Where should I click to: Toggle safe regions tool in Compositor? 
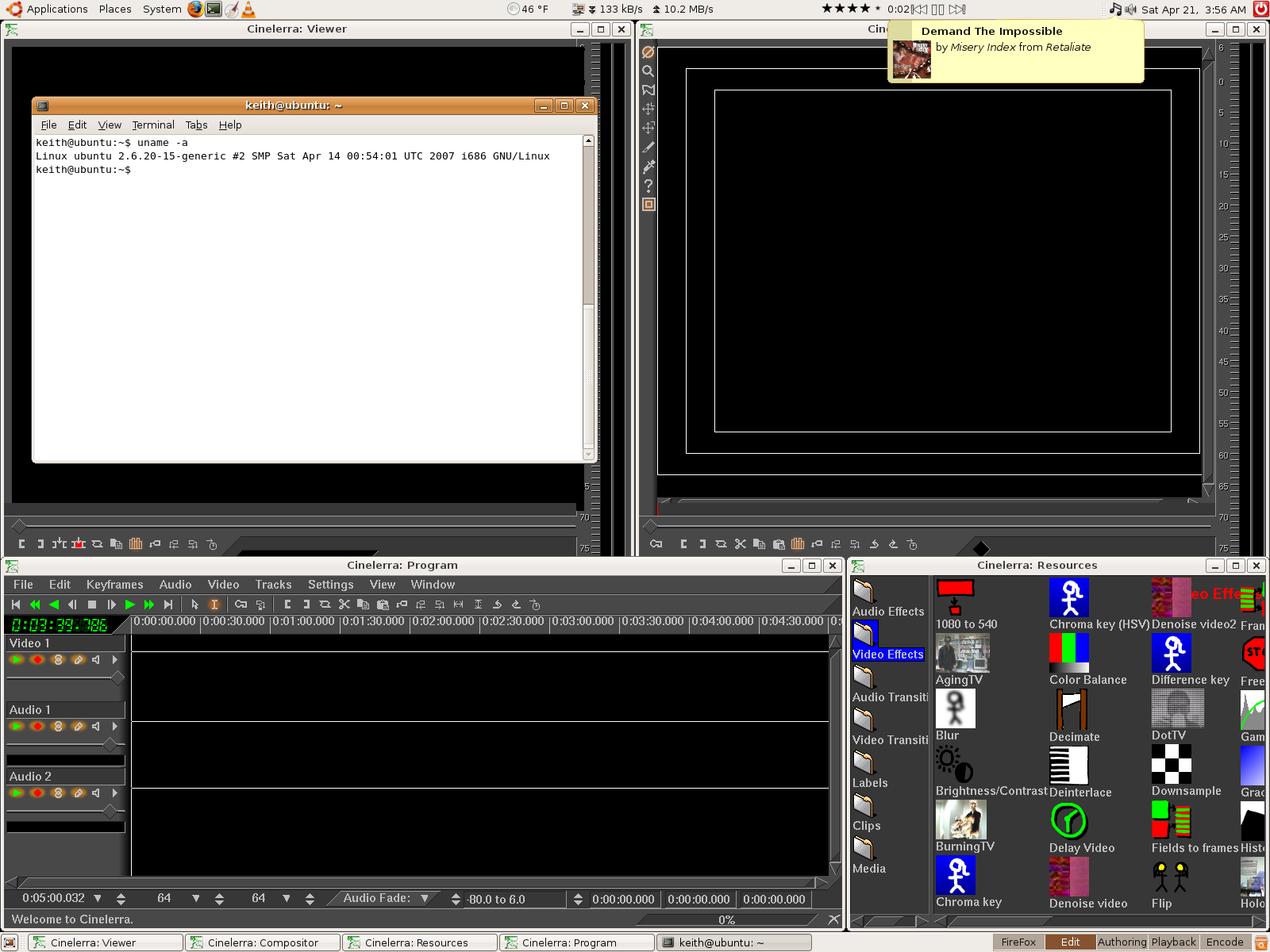coord(648,204)
